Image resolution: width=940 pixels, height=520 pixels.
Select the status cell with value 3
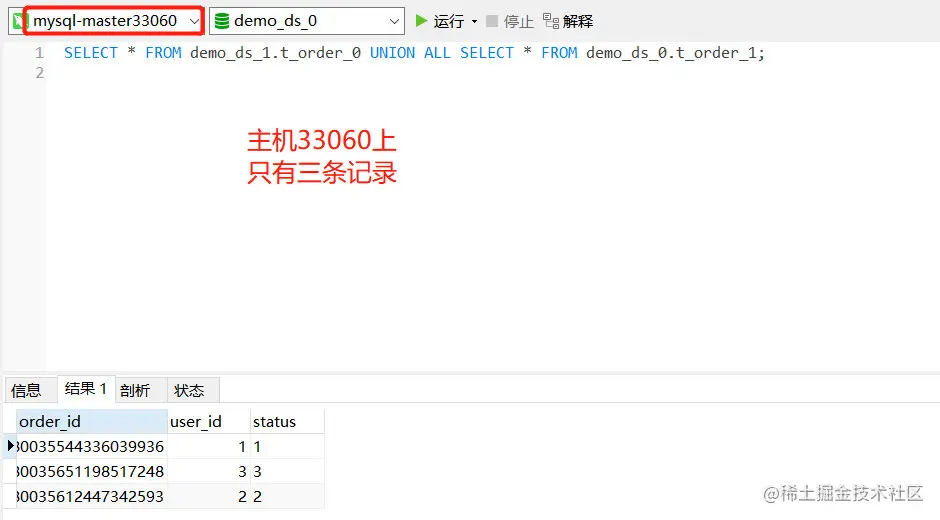(x=287, y=471)
